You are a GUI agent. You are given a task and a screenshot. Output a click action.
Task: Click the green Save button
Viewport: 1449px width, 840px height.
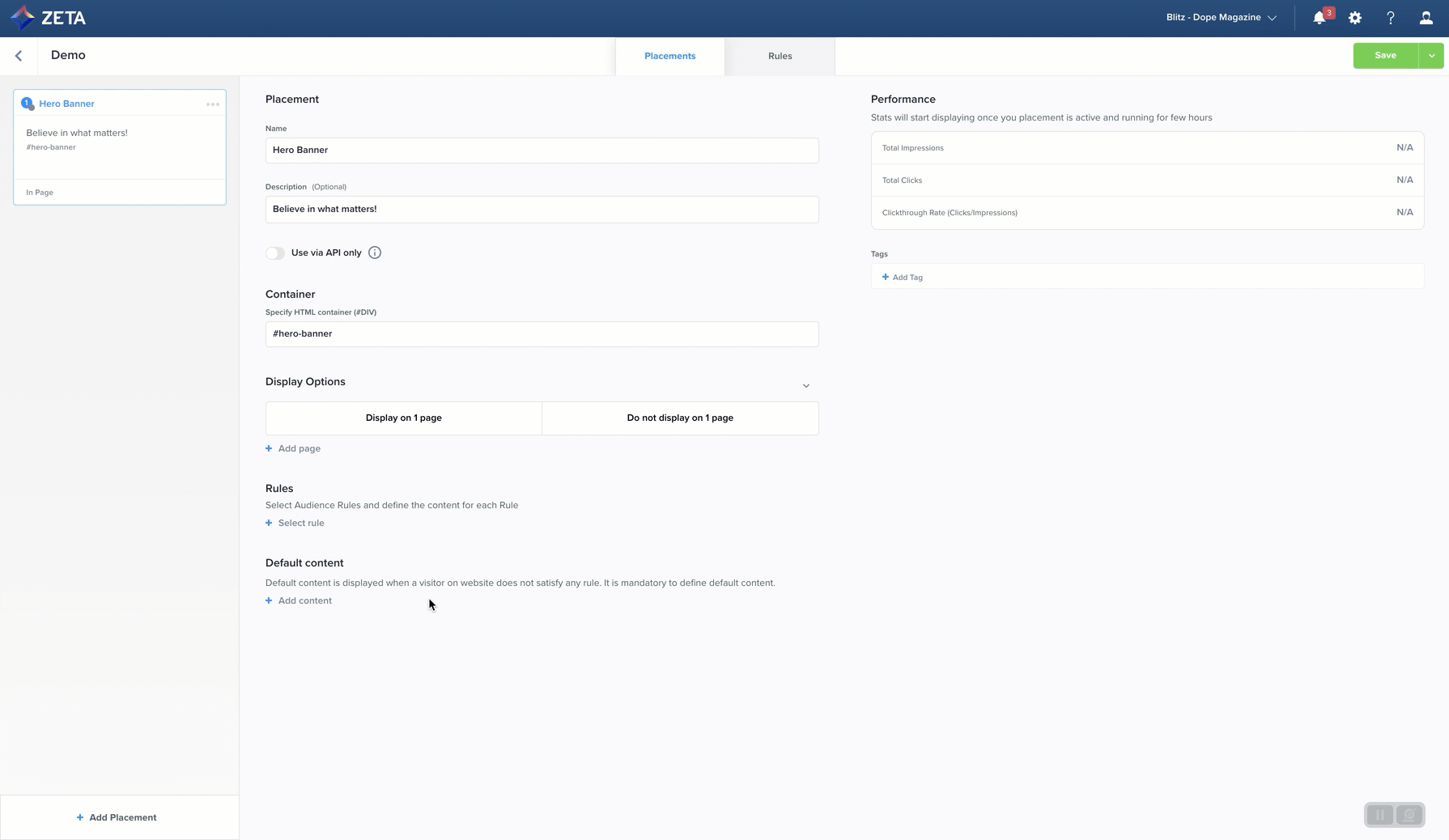[1385, 56]
